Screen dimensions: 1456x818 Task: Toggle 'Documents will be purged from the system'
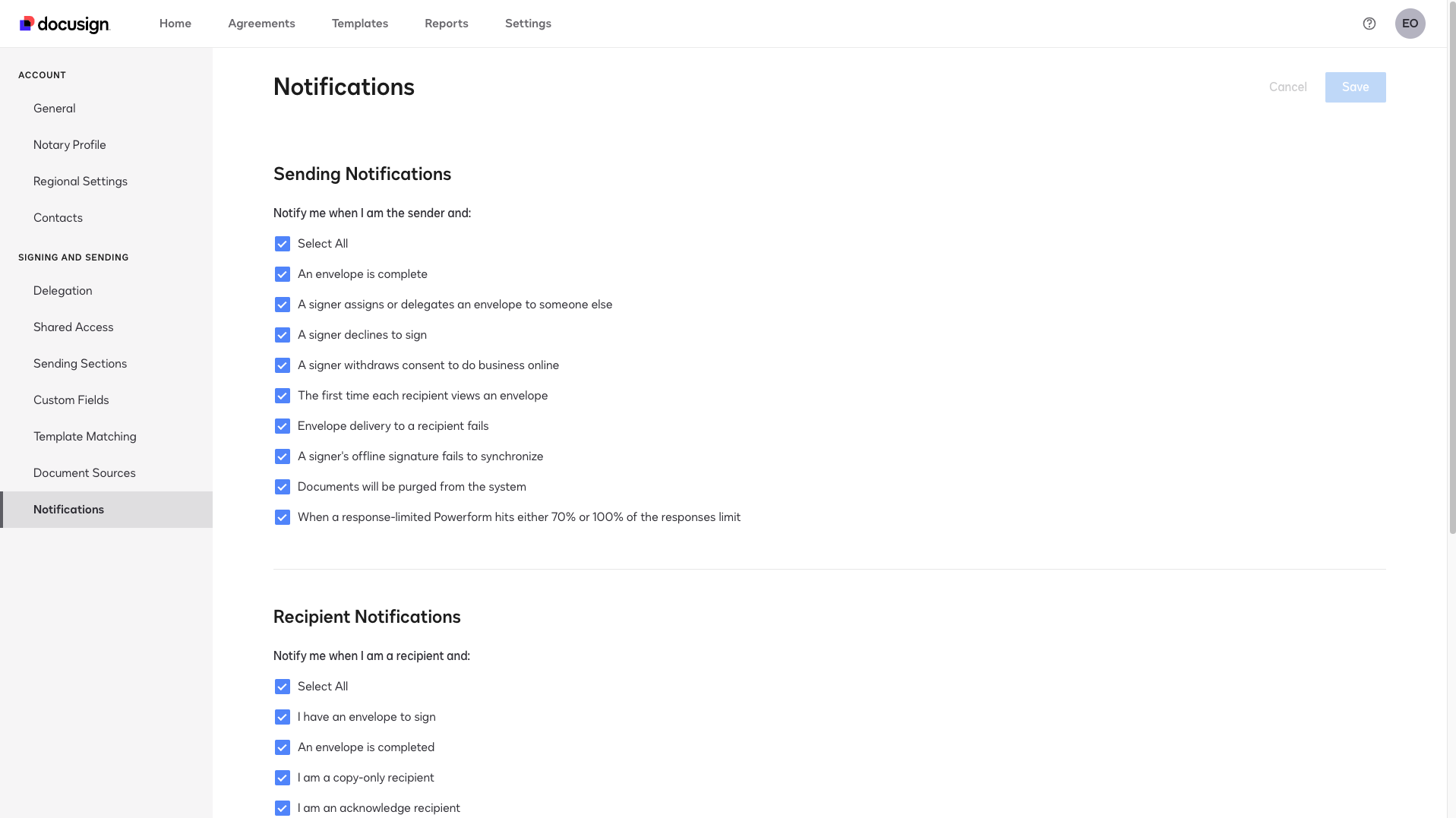click(x=282, y=487)
